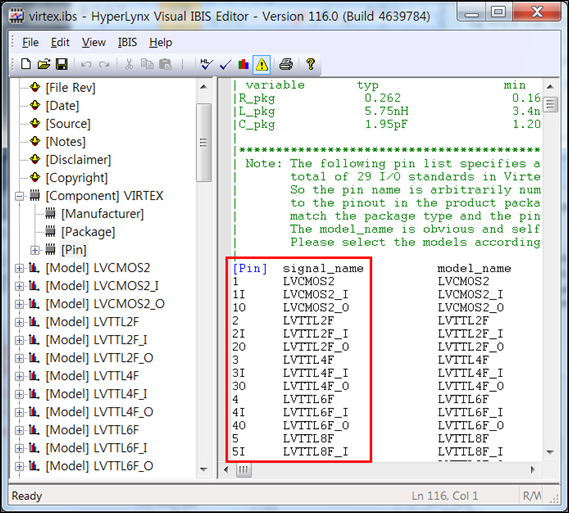
Task: Expand the [Model] LVCMOS2 node
Action: click(x=19, y=268)
